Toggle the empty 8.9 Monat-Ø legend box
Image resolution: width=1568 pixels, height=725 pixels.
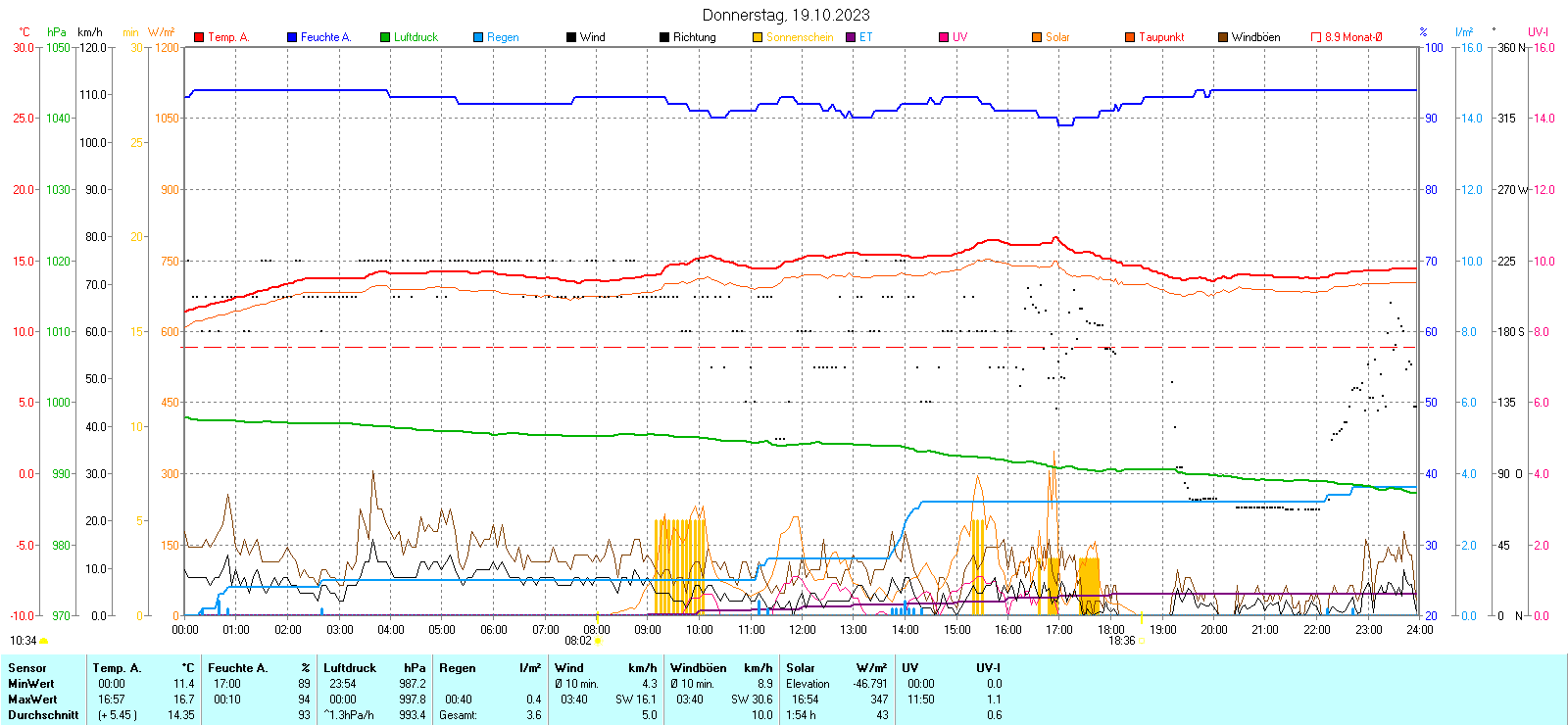pyautogui.click(x=1316, y=37)
